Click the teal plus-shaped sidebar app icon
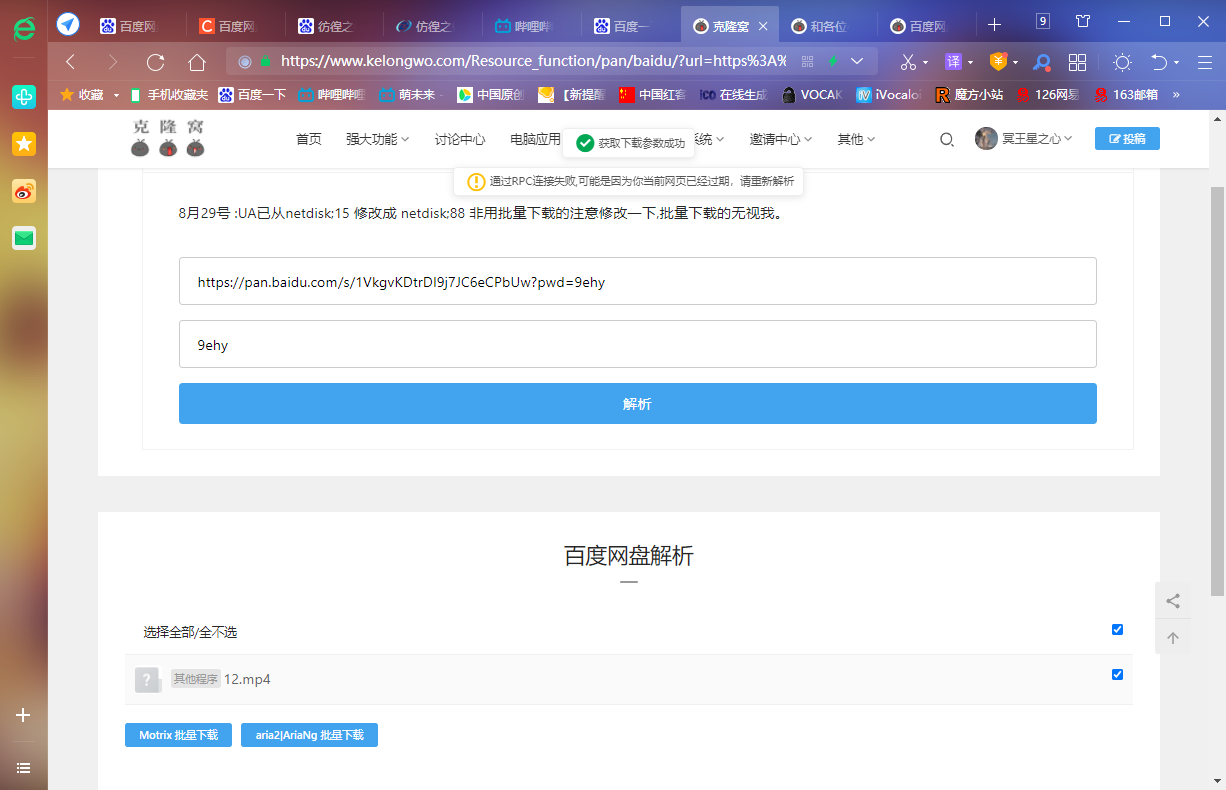The image size is (1226, 790). [24, 96]
